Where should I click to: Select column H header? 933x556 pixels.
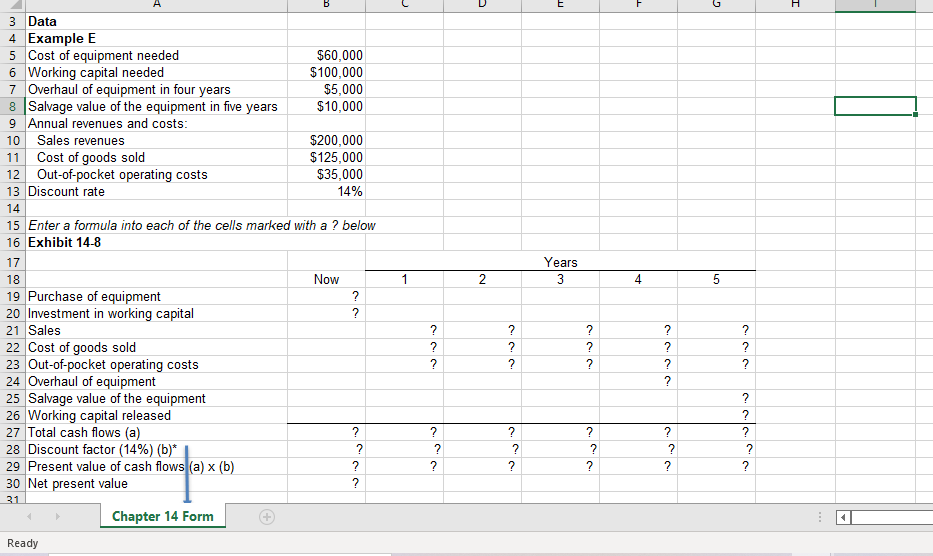(x=795, y=5)
